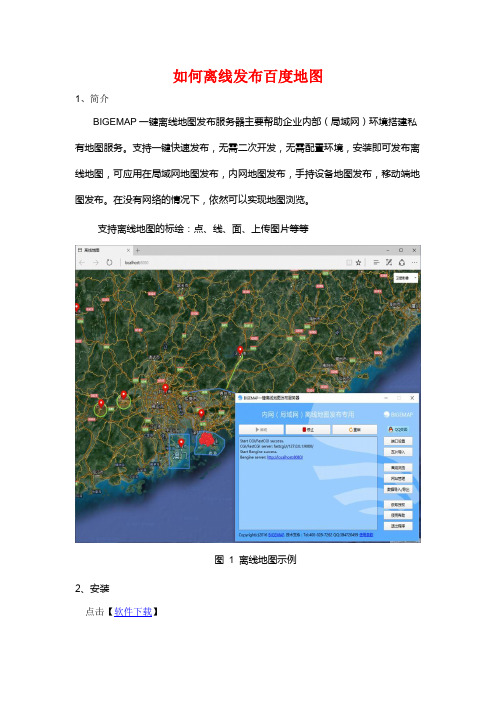Click the 端口设置 button in BIGEMAP

coord(398,441)
